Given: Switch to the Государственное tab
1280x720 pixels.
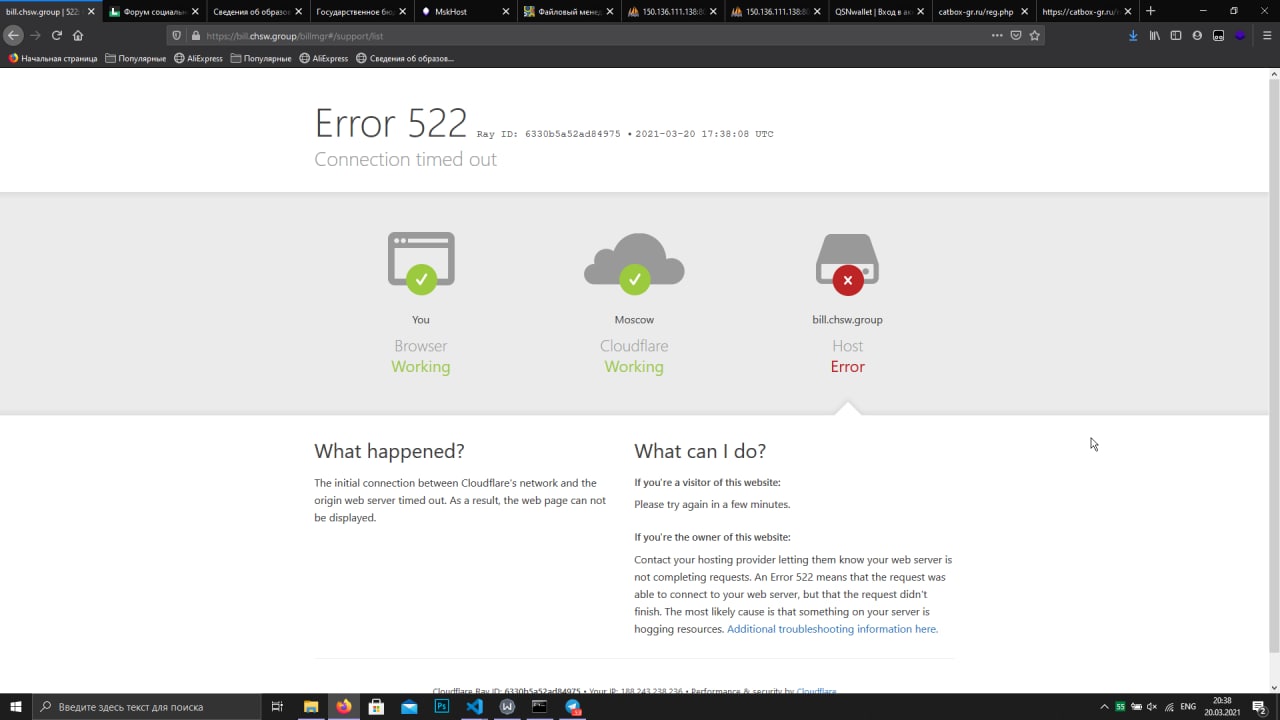Looking at the screenshot, I should pos(360,12).
